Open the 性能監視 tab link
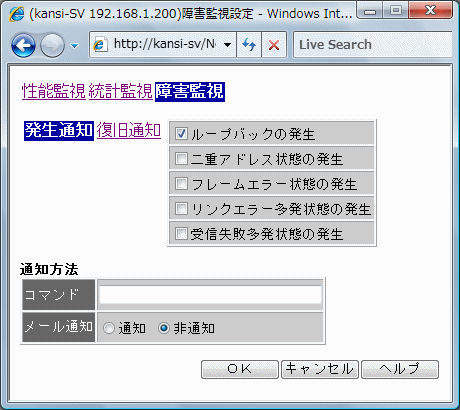 coord(54,91)
